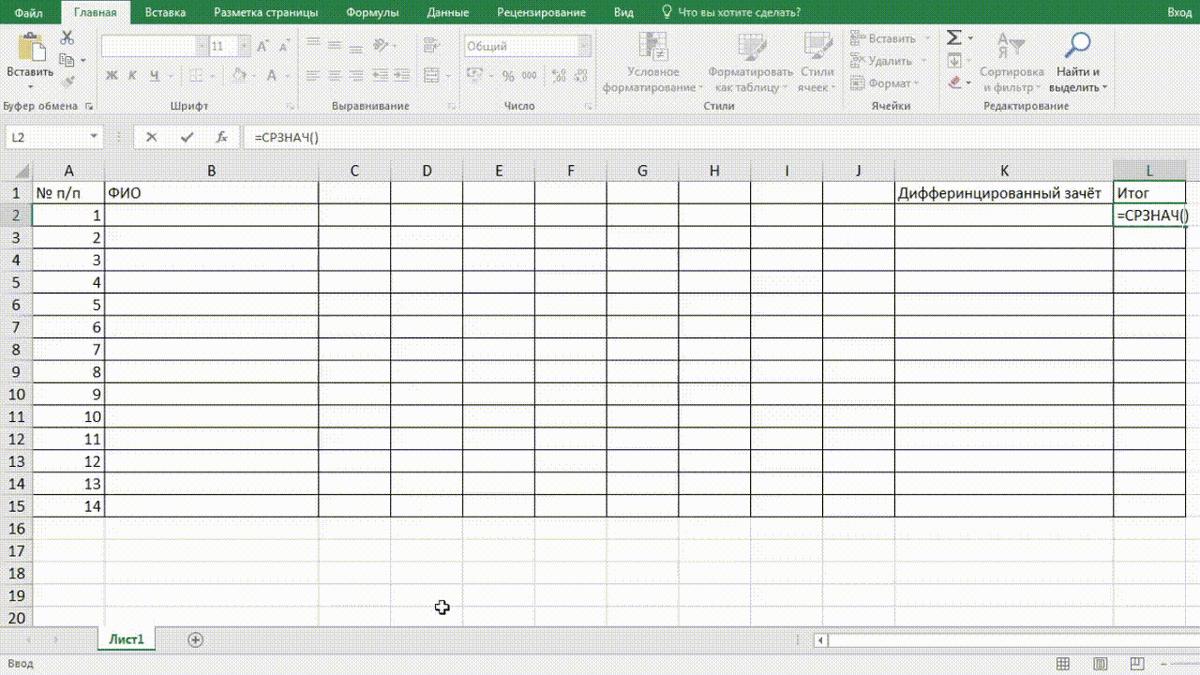Switch to the Рецензирование tab
1200x675 pixels.
(x=541, y=13)
